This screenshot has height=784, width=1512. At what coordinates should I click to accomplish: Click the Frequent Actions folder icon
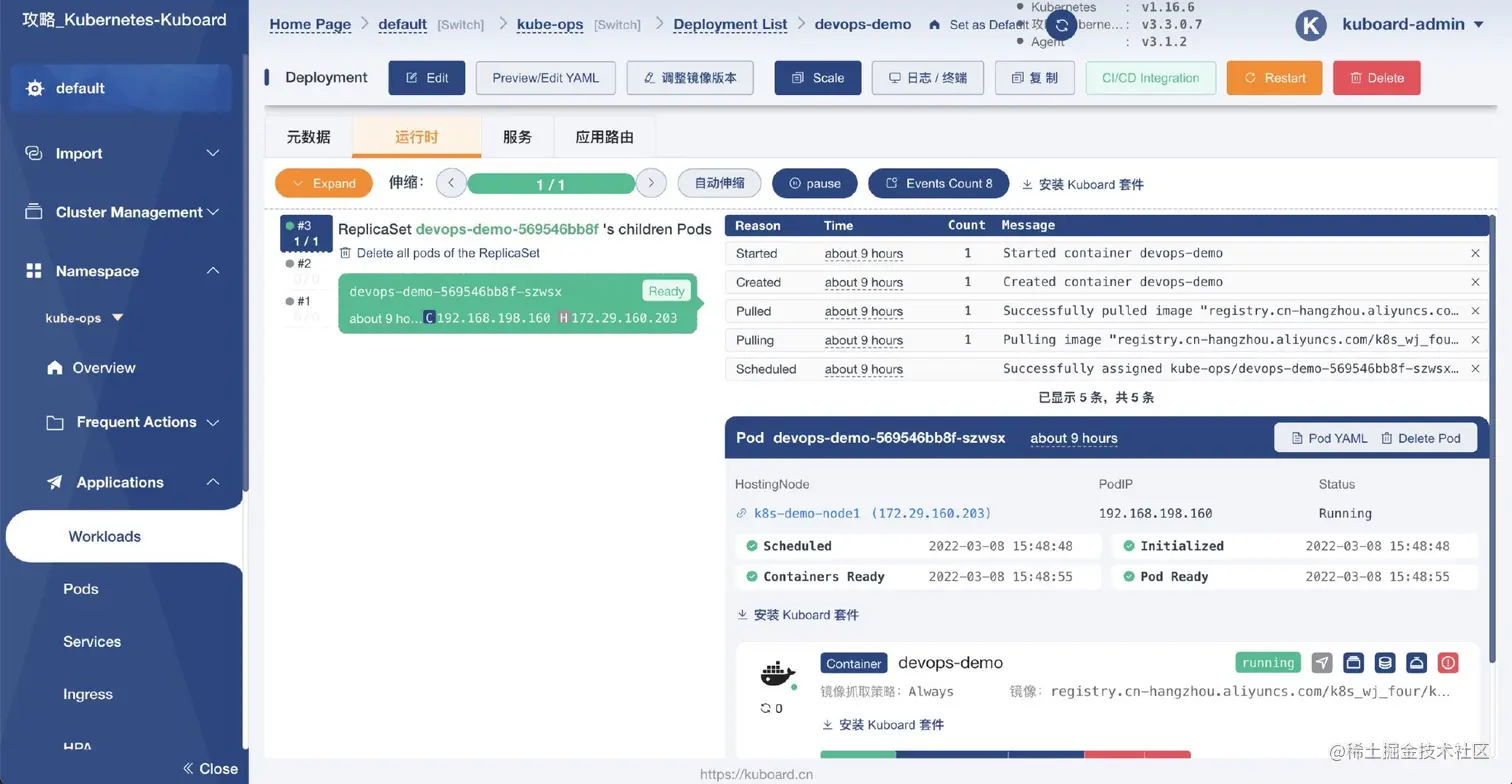[x=55, y=422]
